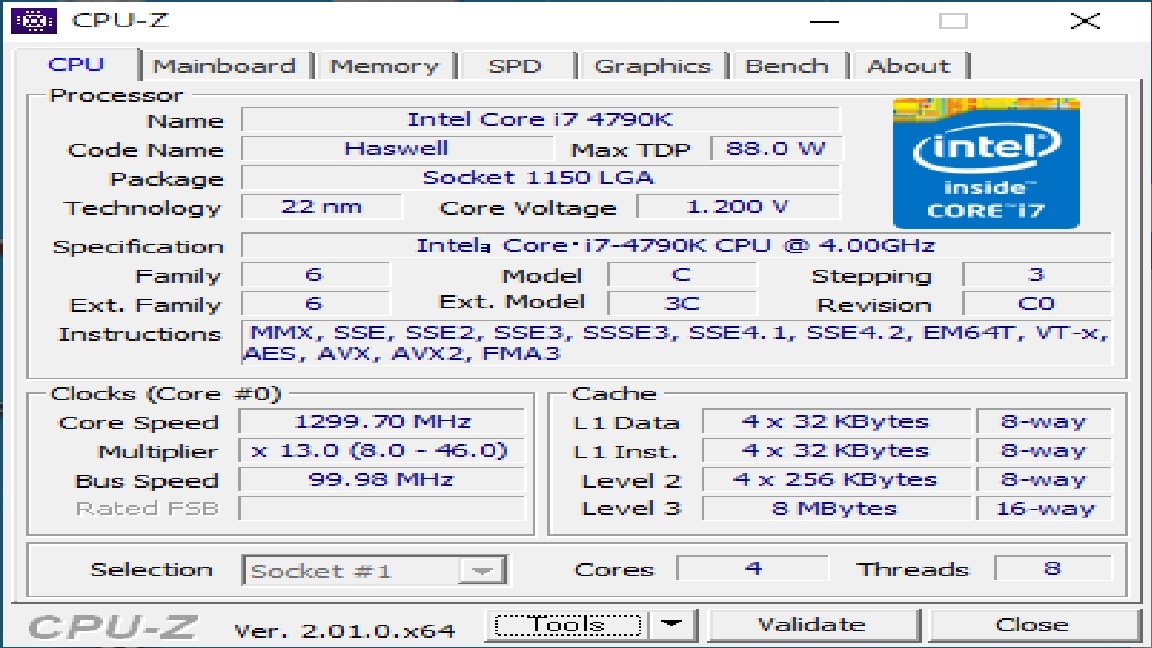Select the SPD tab

coord(517,65)
